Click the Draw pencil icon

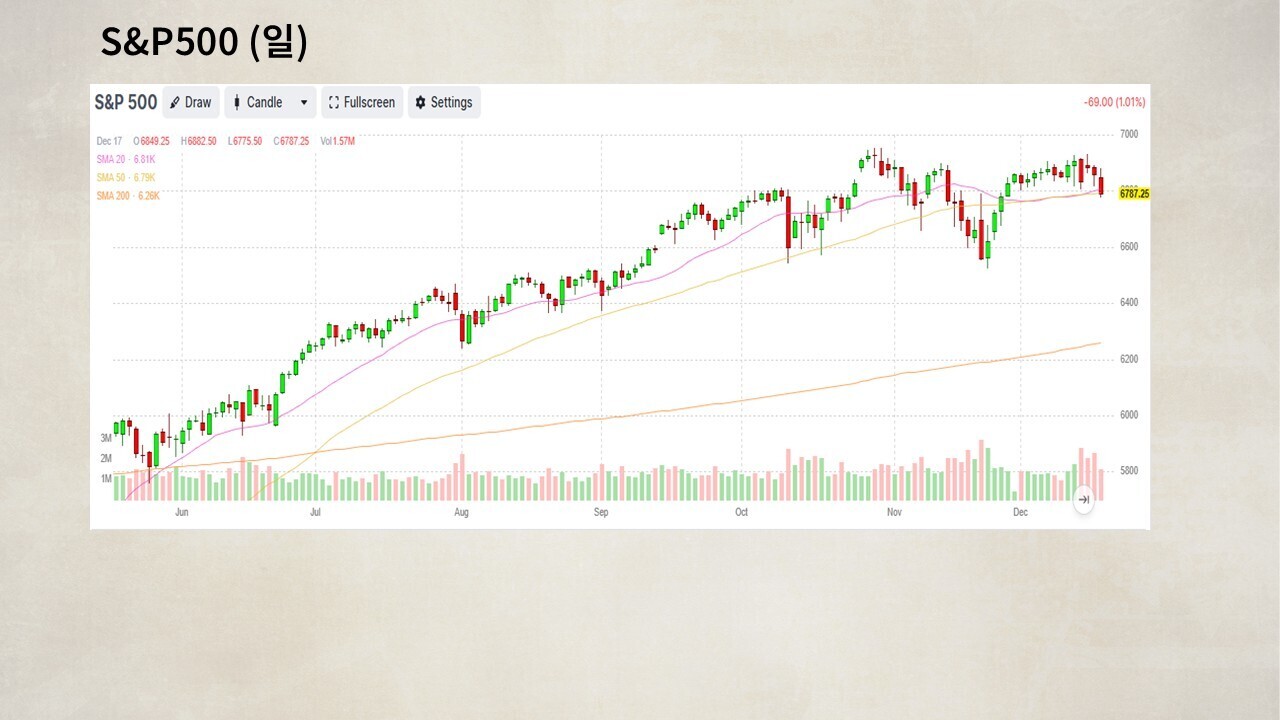click(175, 103)
